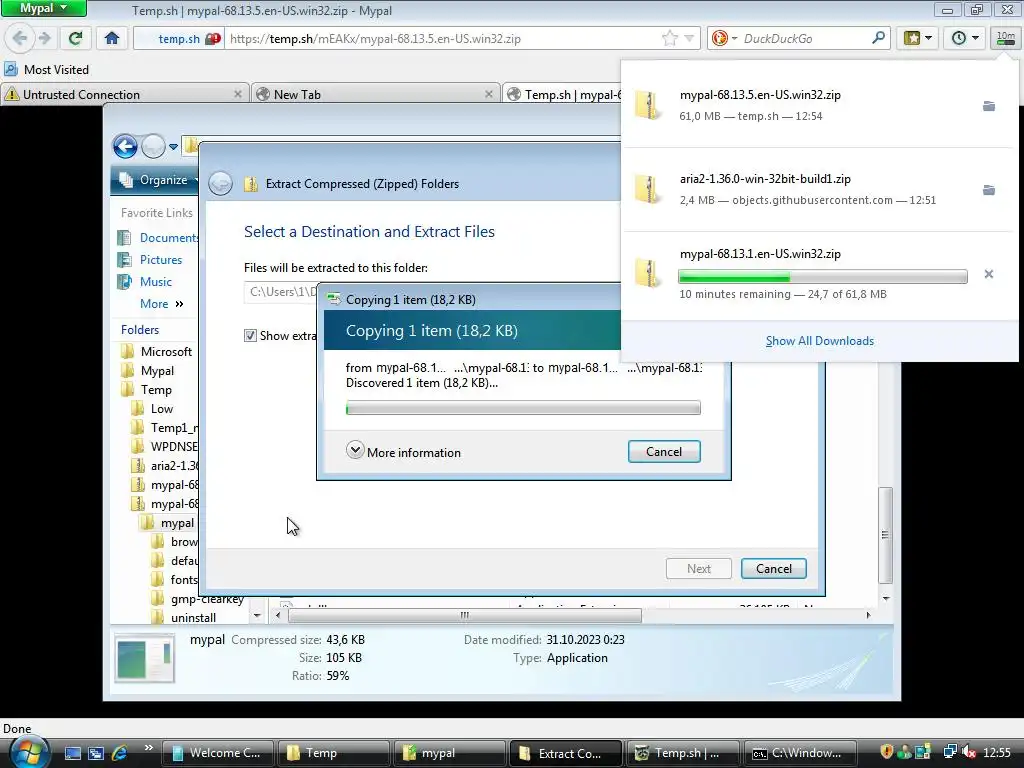
Task: Click the Explorer horizontal scrollbar
Action: 465,615
